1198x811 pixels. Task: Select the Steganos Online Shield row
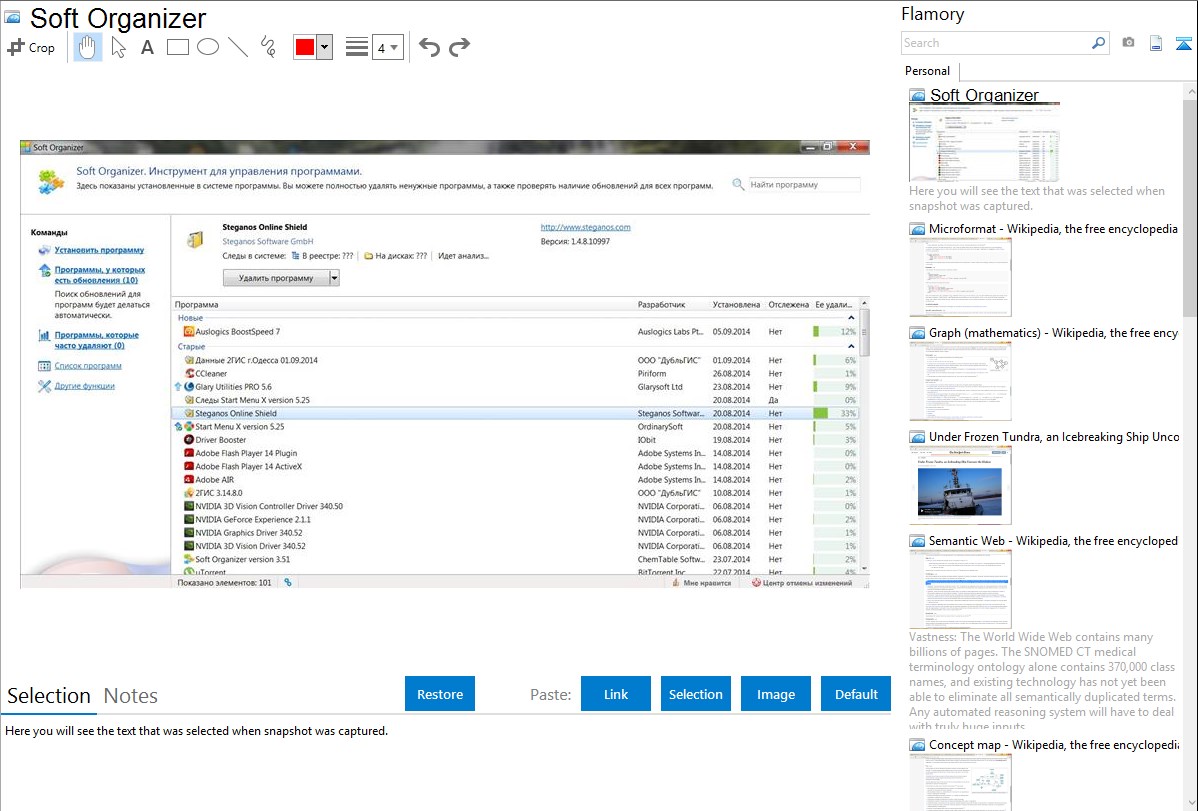click(x=516, y=414)
